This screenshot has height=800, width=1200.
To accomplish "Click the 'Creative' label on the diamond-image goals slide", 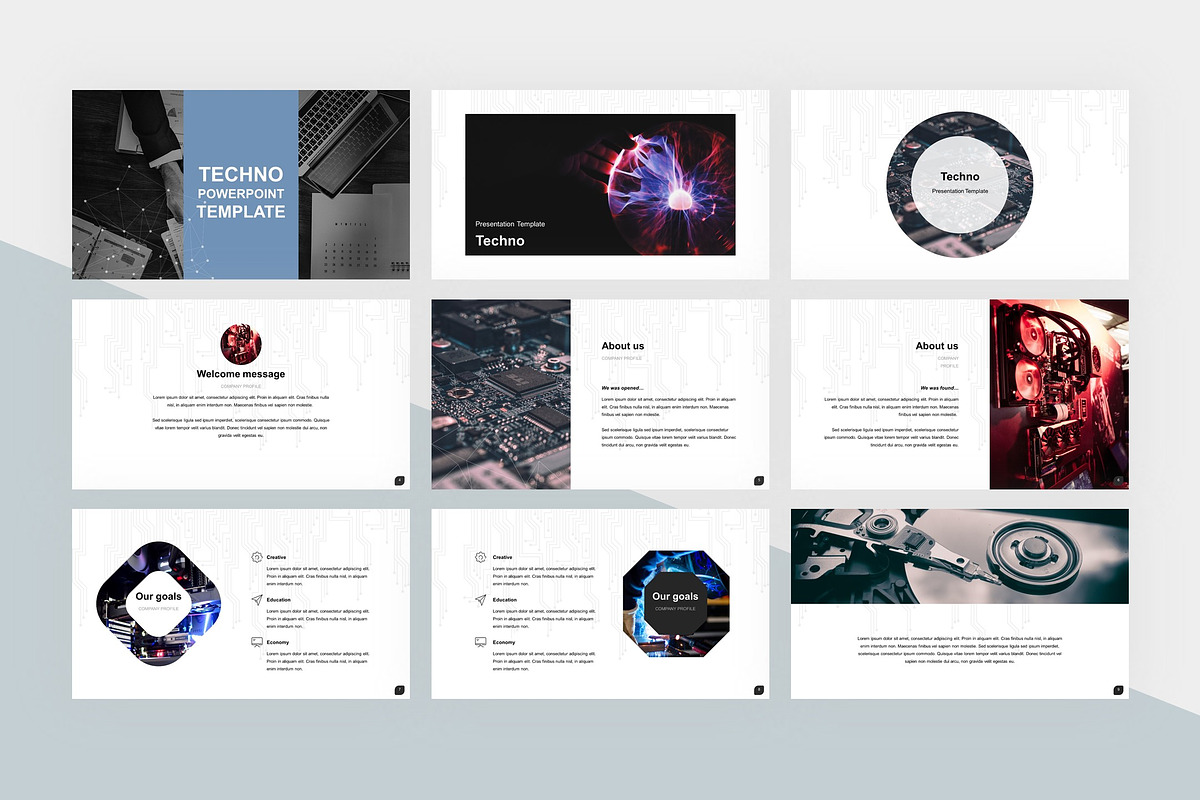I will [276, 557].
